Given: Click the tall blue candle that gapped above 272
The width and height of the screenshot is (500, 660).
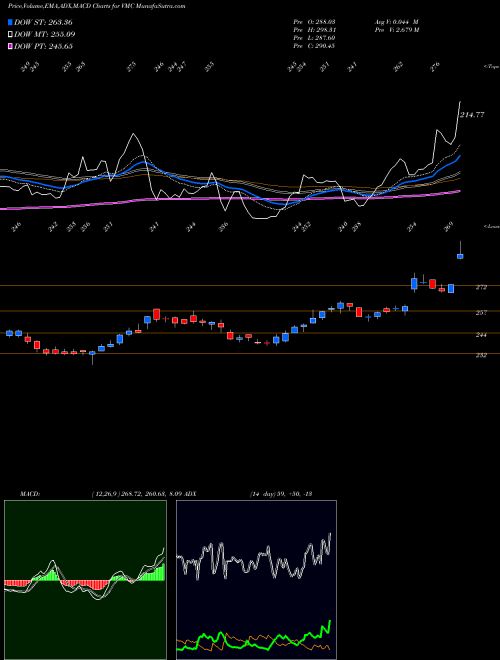Looking at the screenshot, I should [414, 283].
